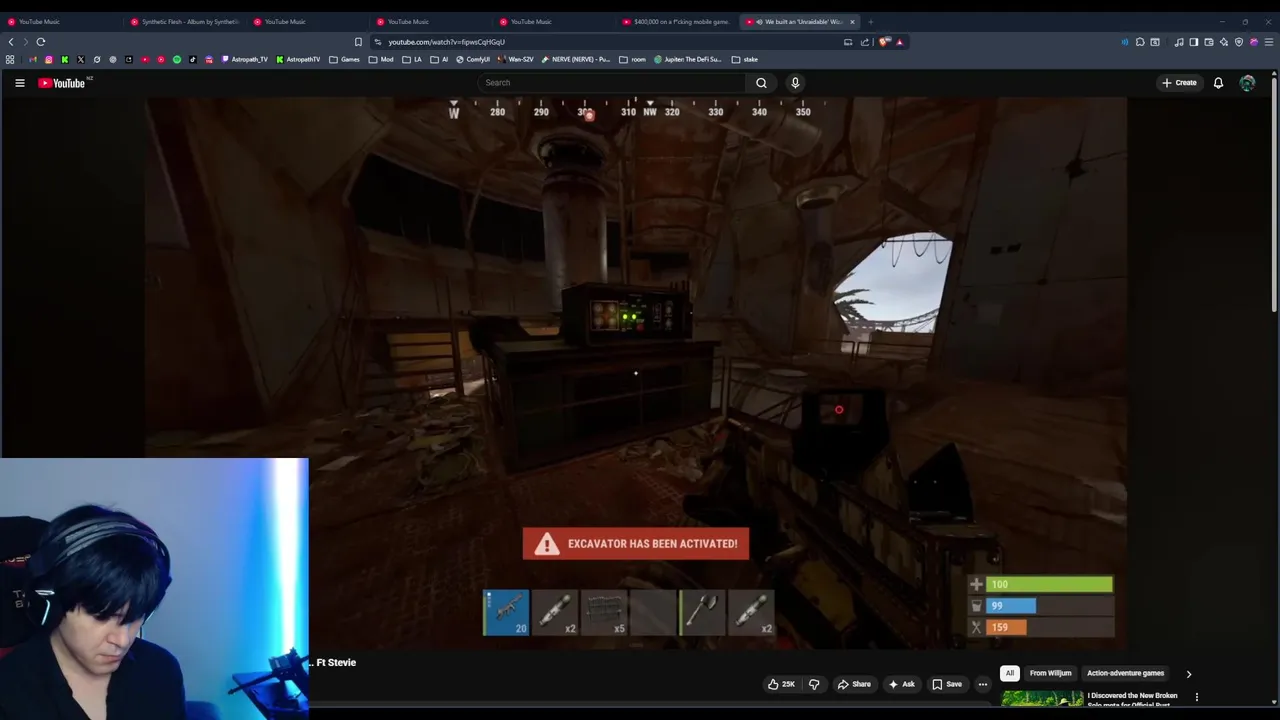Open the Brave VPN shield icon
This screenshot has width=1280, height=720.
(x=1239, y=42)
